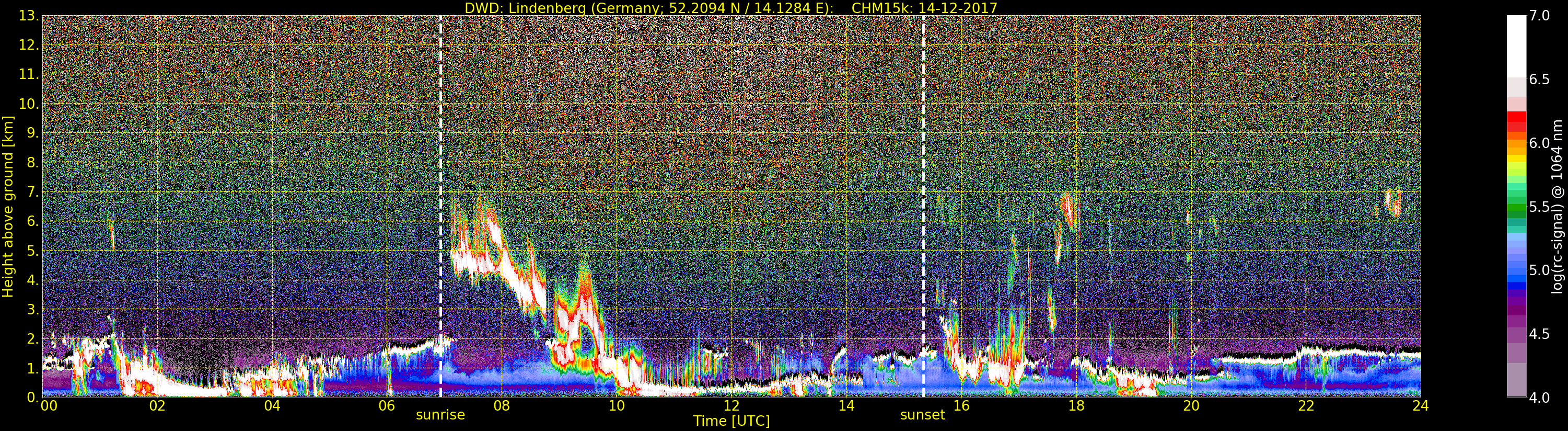This screenshot has height=431, width=1568.
Task: Click the '08' time axis tick label
Action: (x=502, y=406)
